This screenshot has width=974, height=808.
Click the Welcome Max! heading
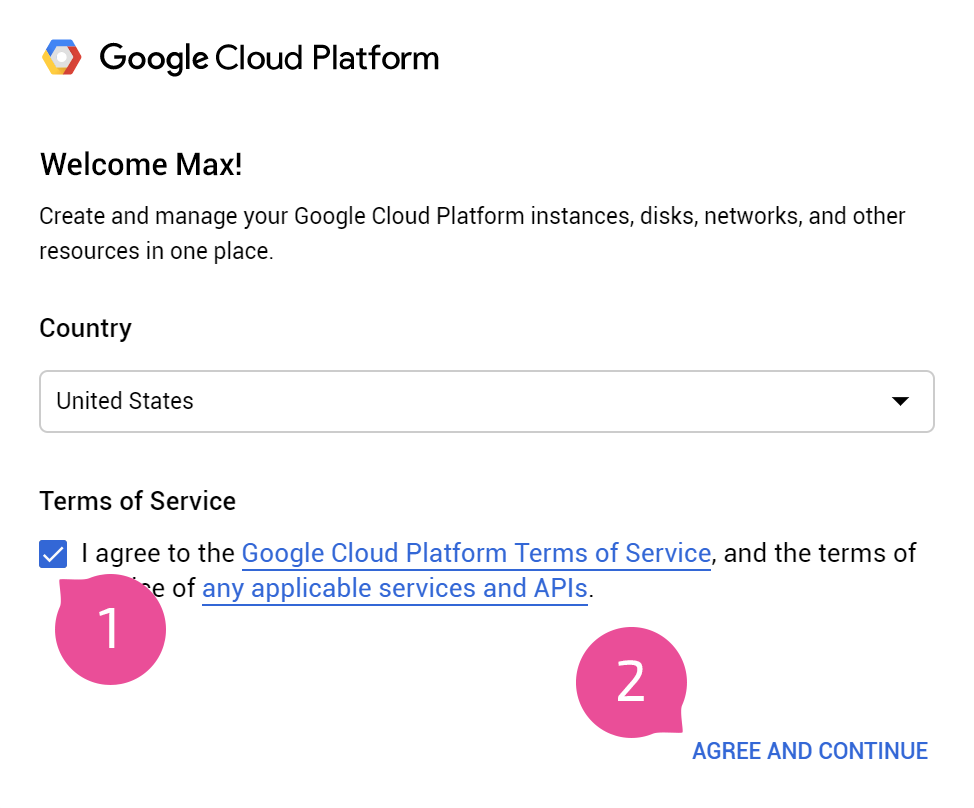coord(141,165)
